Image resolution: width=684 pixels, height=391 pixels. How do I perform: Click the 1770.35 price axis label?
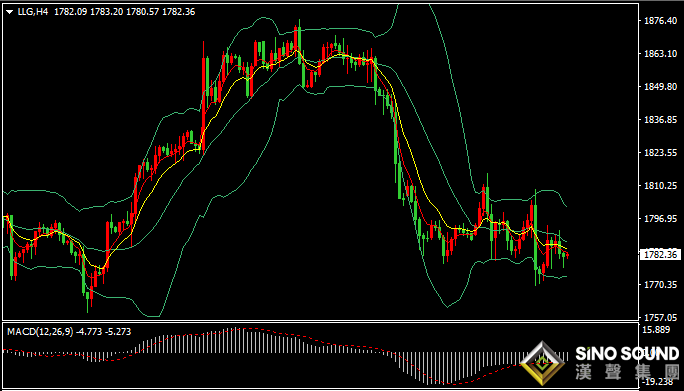point(660,285)
